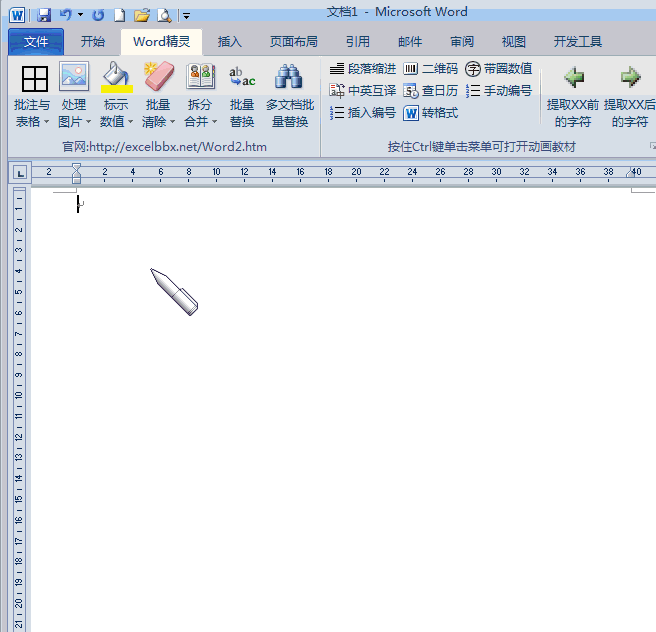Click the 转格式 Word icon button
The image size is (656, 632).
pos(430,113)
